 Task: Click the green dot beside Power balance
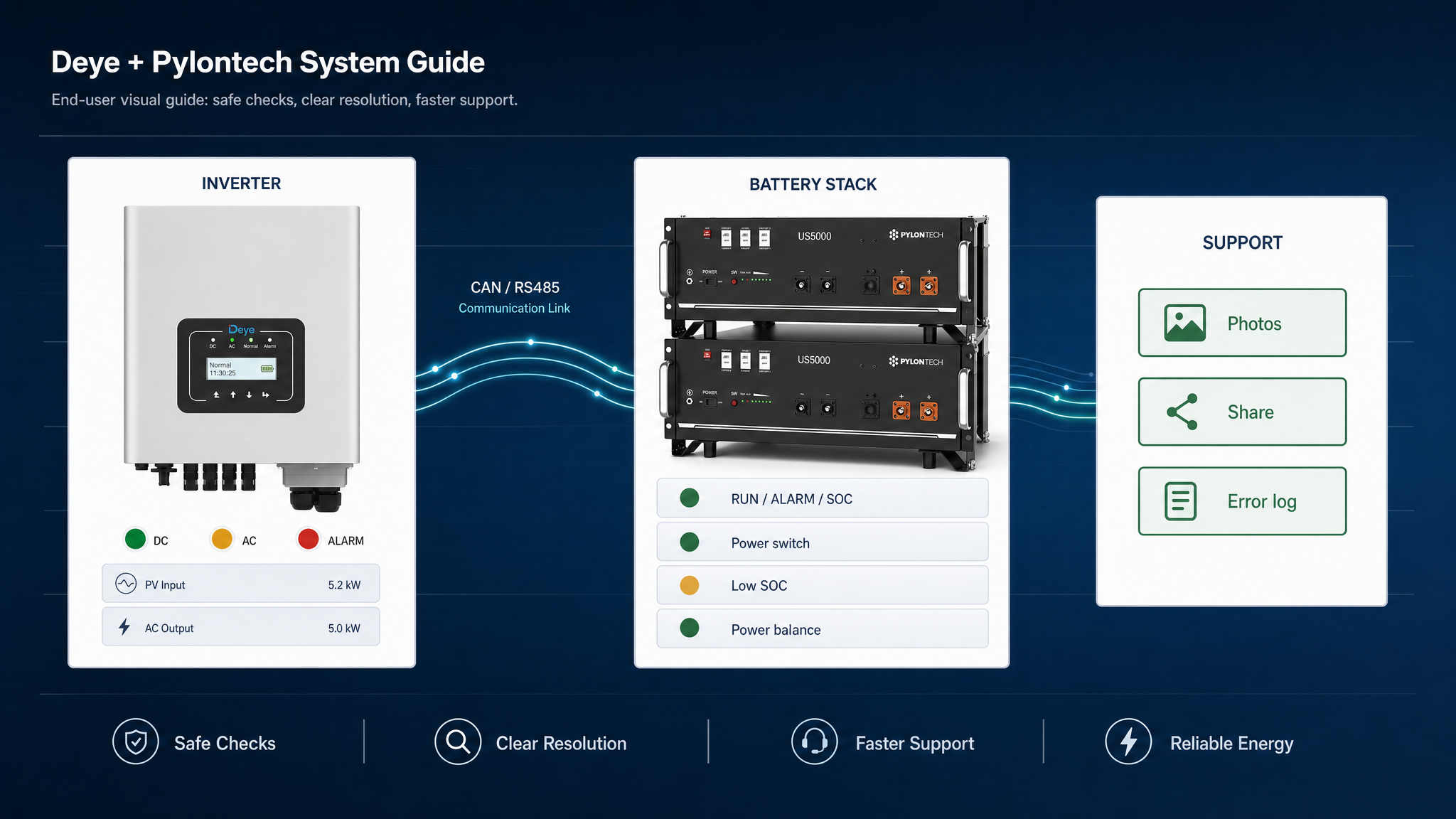(x=690, y=628)
